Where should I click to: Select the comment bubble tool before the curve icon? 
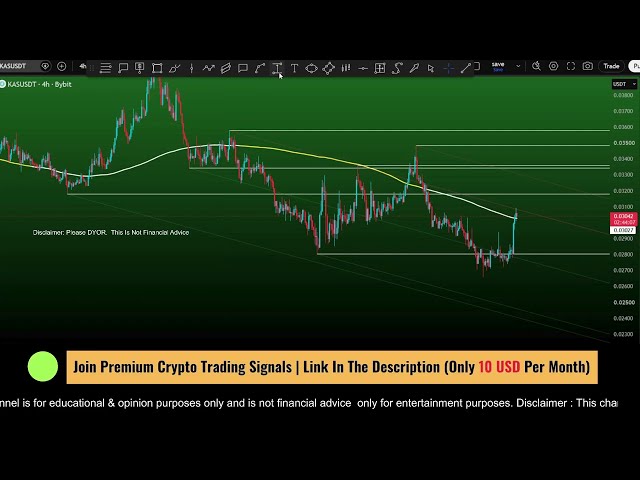[x=243, y=68]
